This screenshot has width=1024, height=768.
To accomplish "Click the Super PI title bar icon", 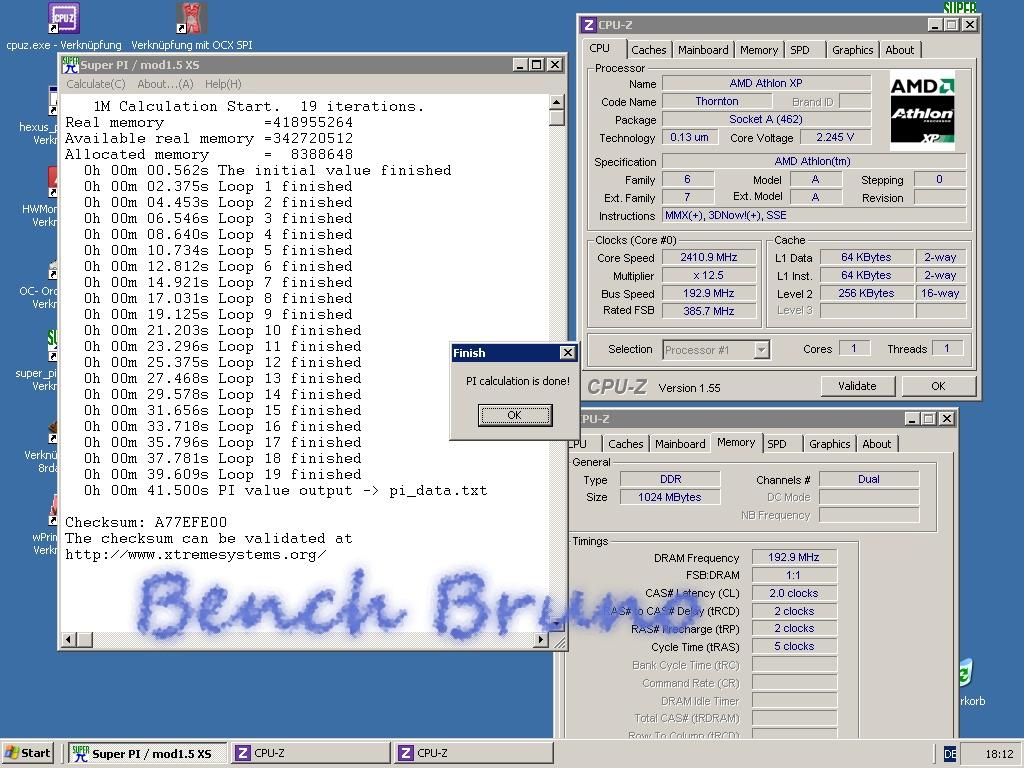I will point(70,65).
